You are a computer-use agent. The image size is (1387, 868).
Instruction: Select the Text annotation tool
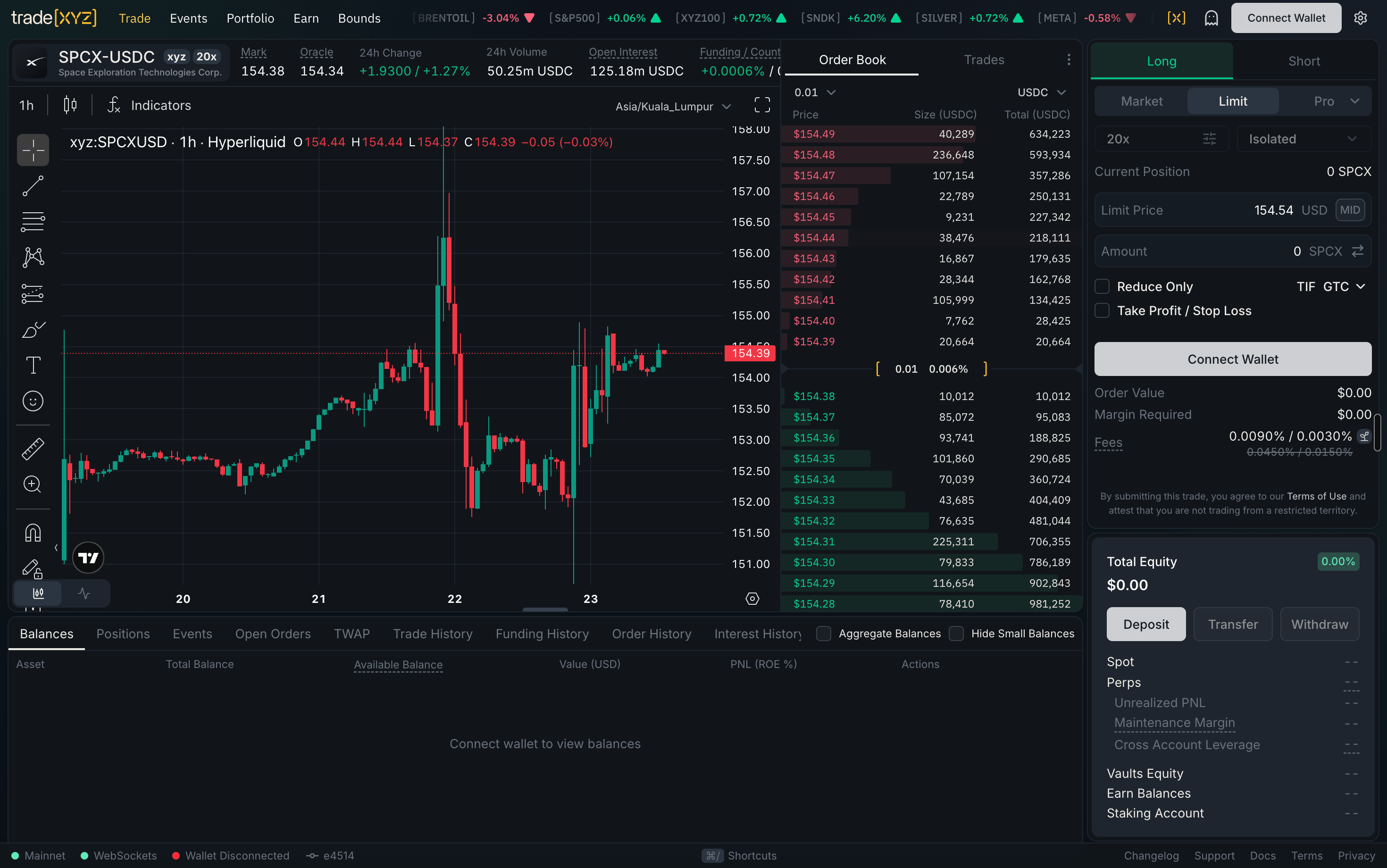33,365
